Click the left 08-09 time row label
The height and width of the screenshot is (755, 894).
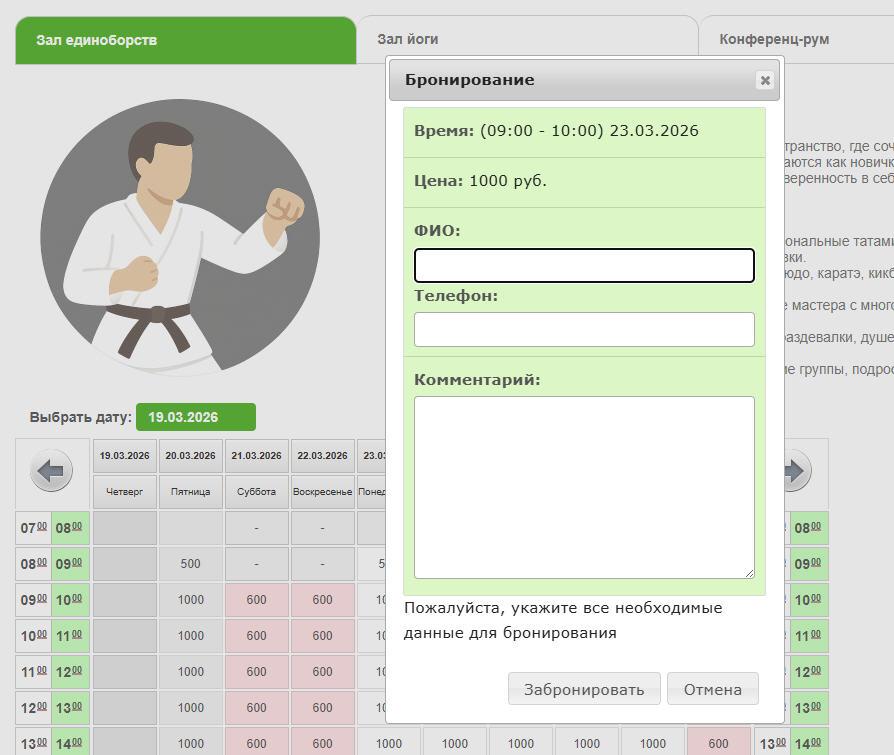52,563
